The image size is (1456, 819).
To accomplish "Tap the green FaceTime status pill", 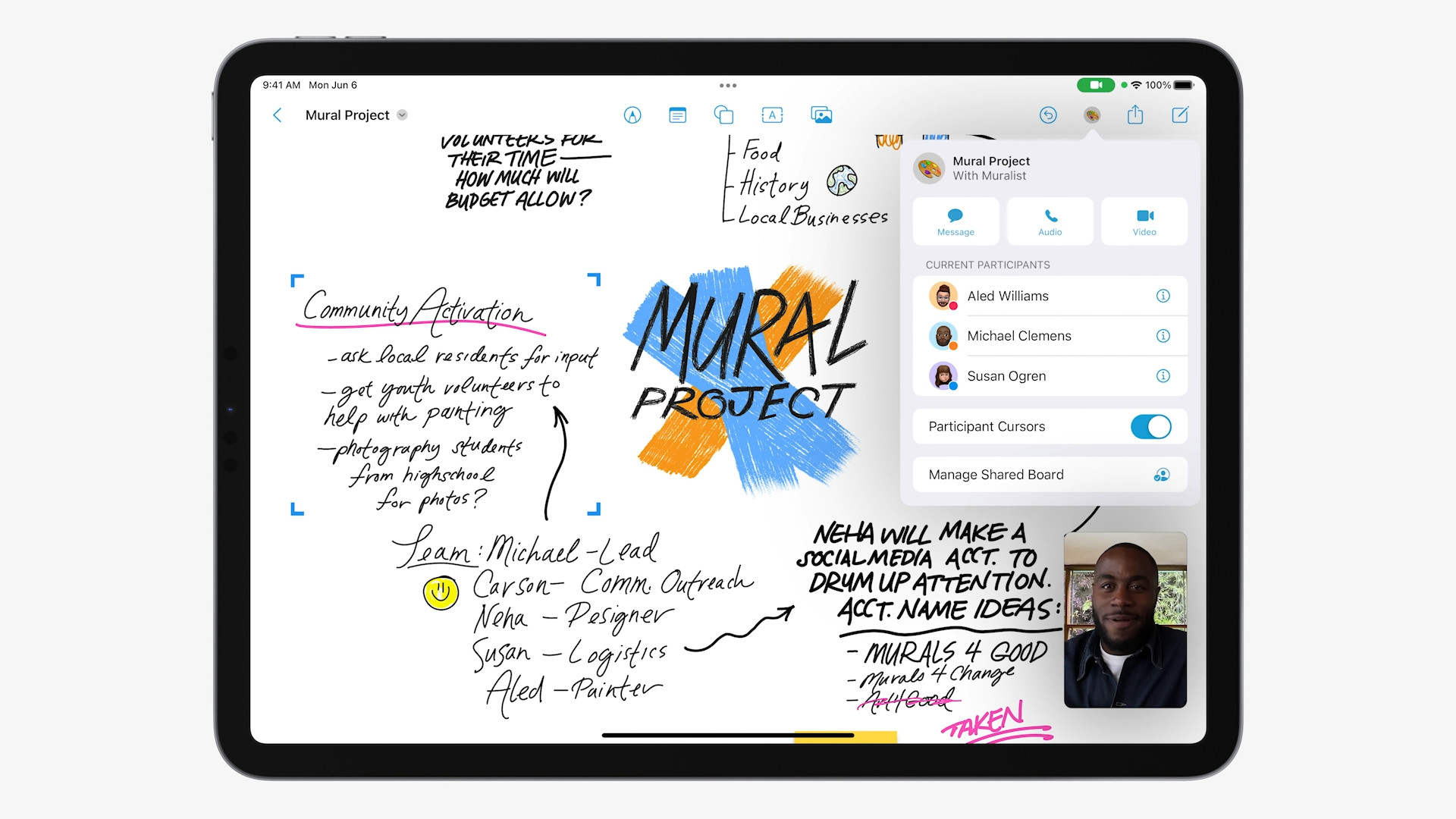I will pos(1095,85).
